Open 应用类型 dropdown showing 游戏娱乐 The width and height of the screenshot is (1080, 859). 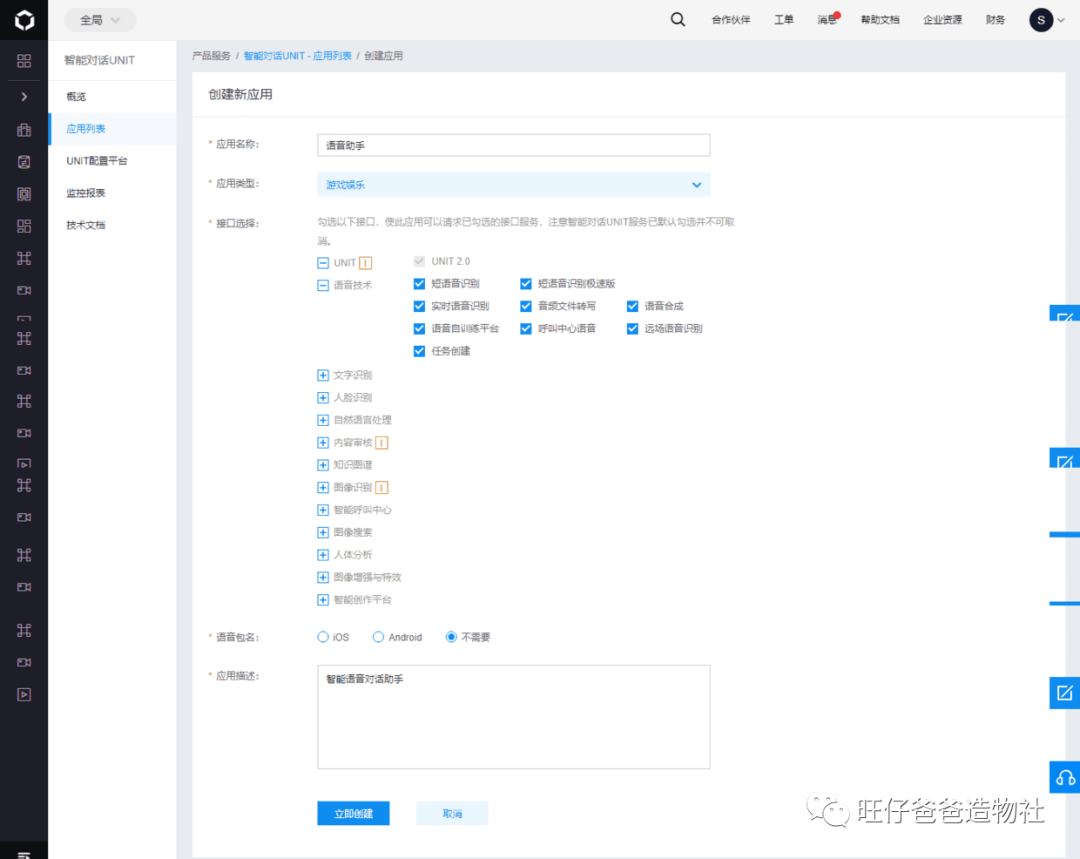pos(514,185)
